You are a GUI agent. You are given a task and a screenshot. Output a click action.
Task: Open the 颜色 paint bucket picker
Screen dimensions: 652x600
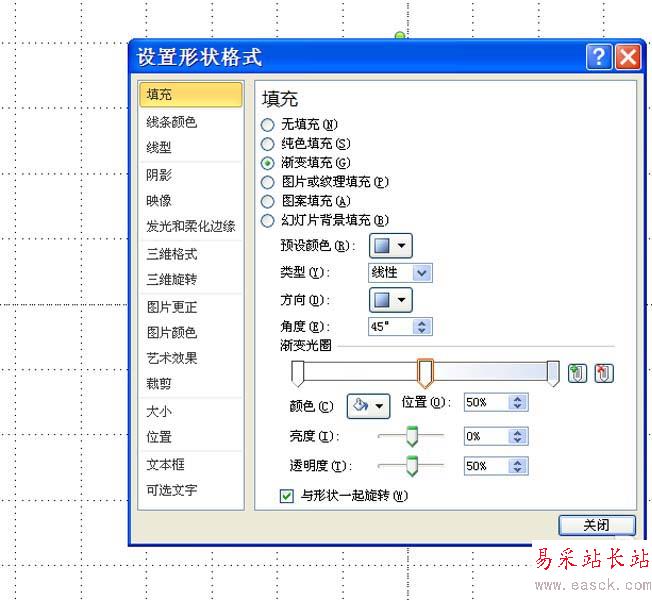pos(368,406)
